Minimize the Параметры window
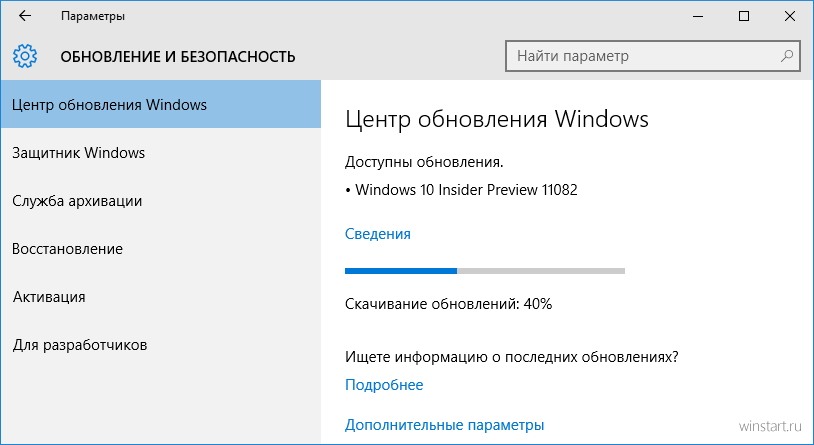The image size is (814, 445). tap(698, 16)
